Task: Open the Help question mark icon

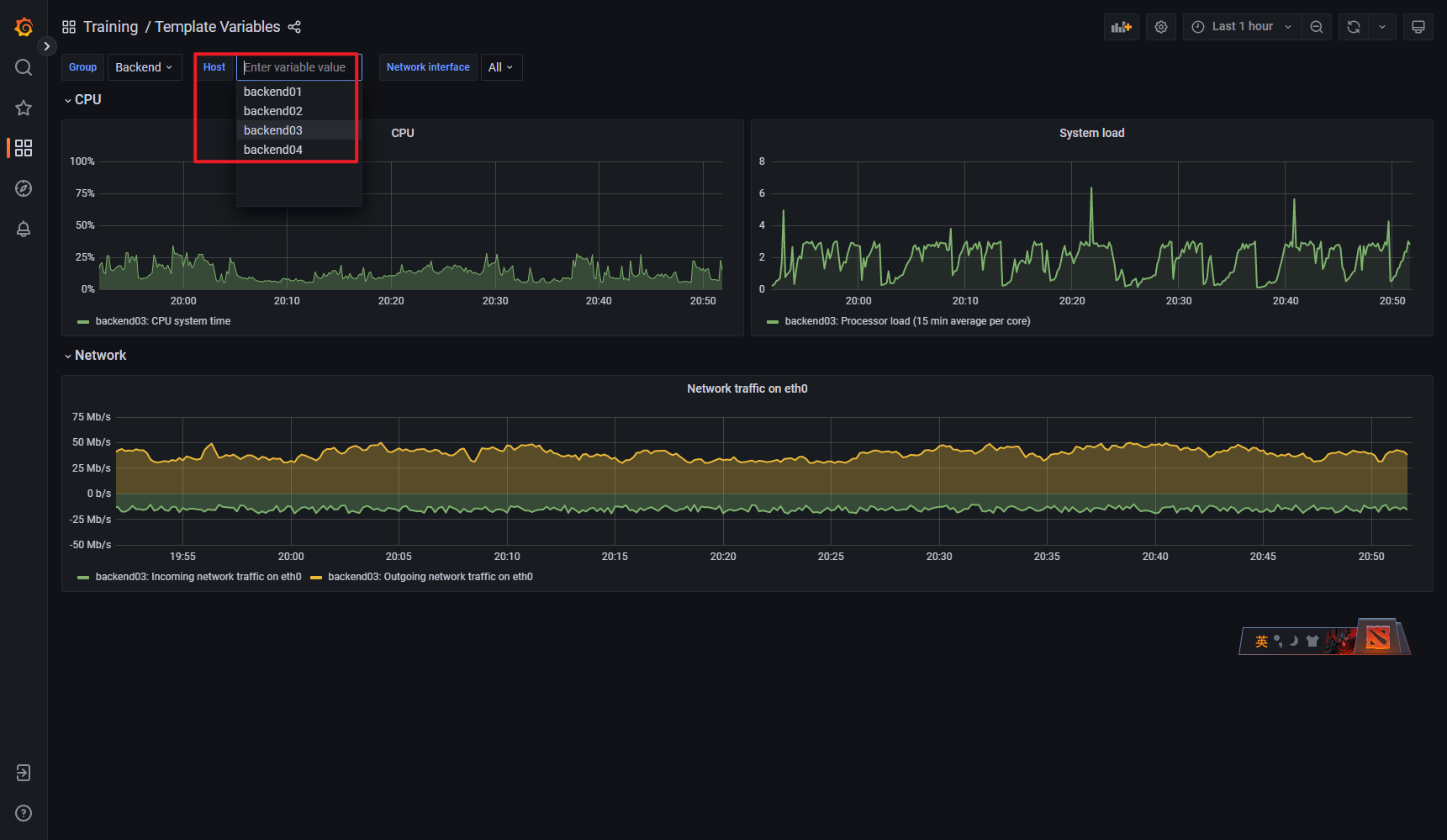Action: 24,813
